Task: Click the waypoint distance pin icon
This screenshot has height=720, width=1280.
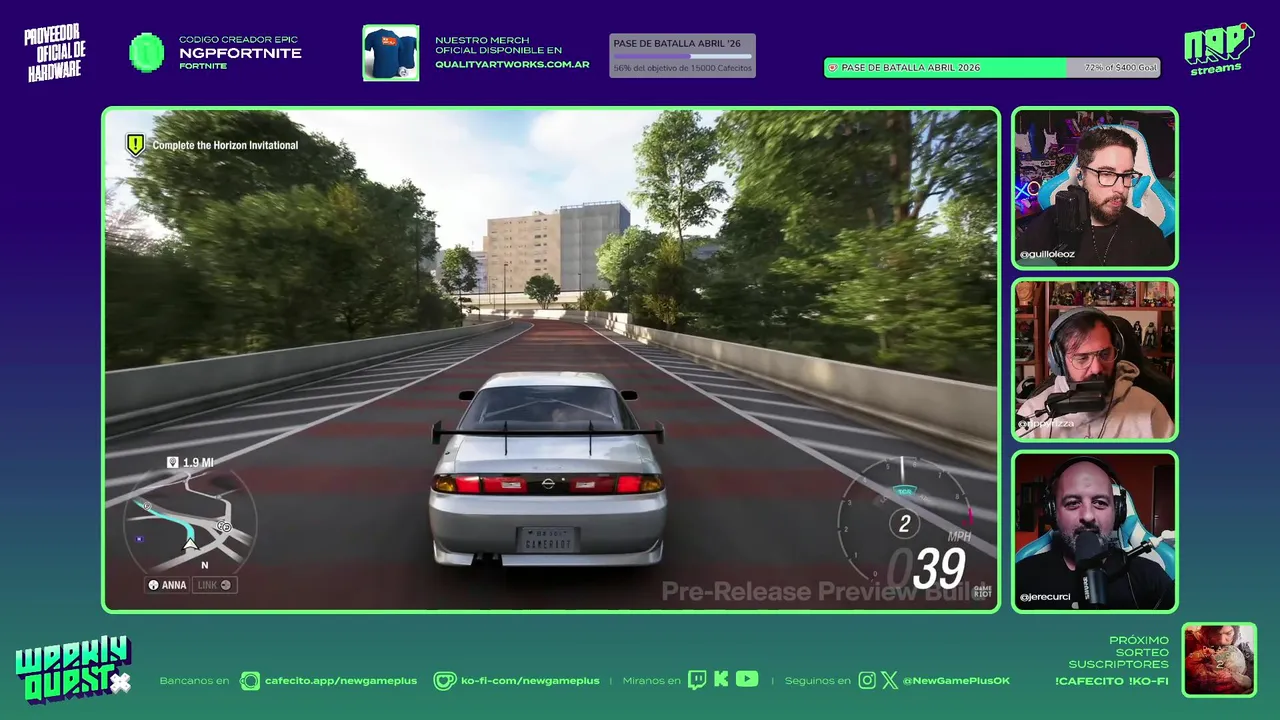Action: pos(173,462)
